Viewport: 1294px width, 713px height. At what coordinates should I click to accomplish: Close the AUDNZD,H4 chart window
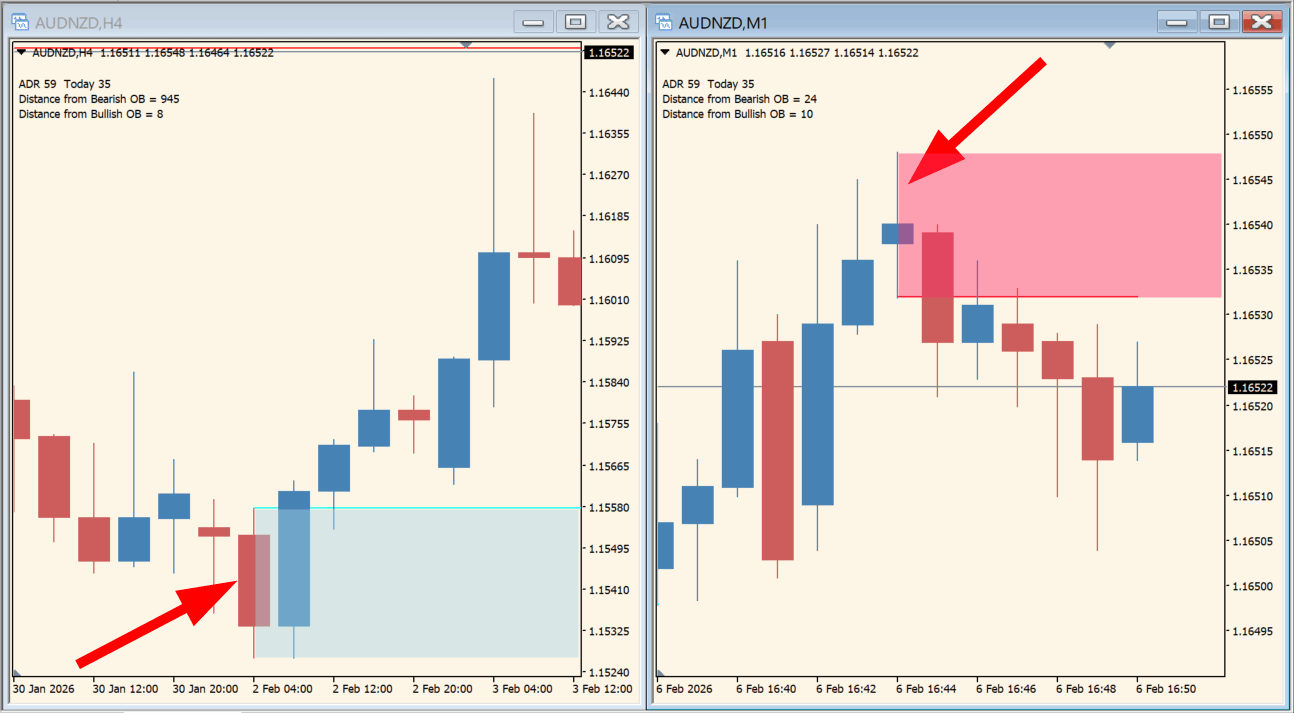(x=619, y=22)
